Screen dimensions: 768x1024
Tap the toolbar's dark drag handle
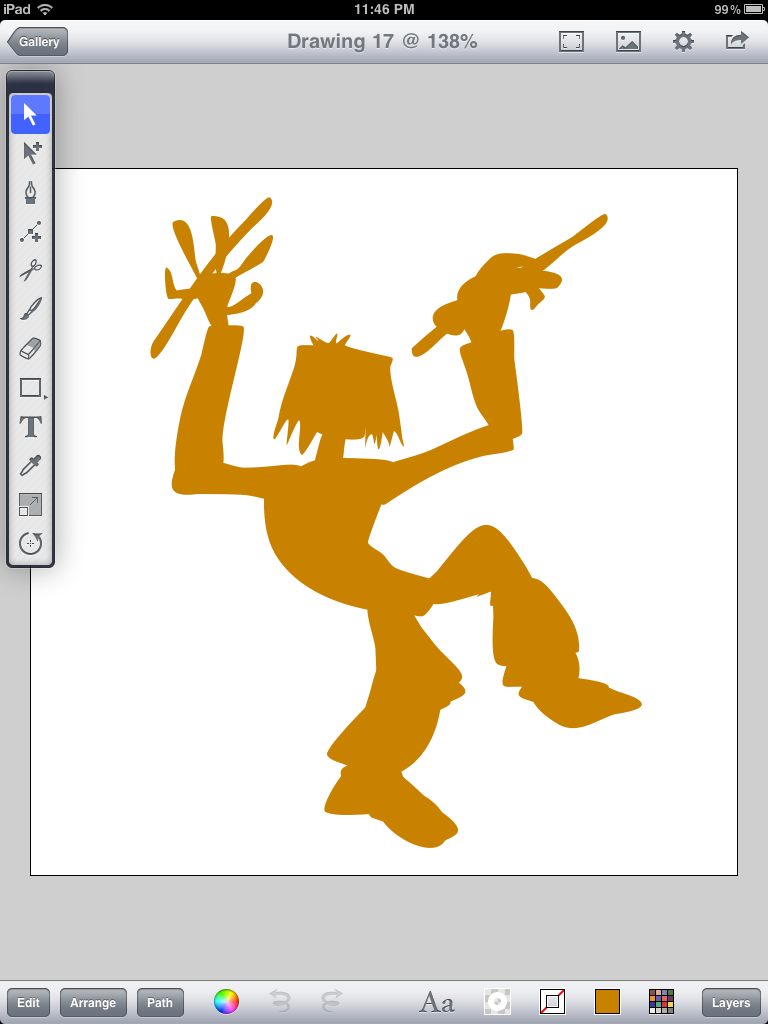30,82
